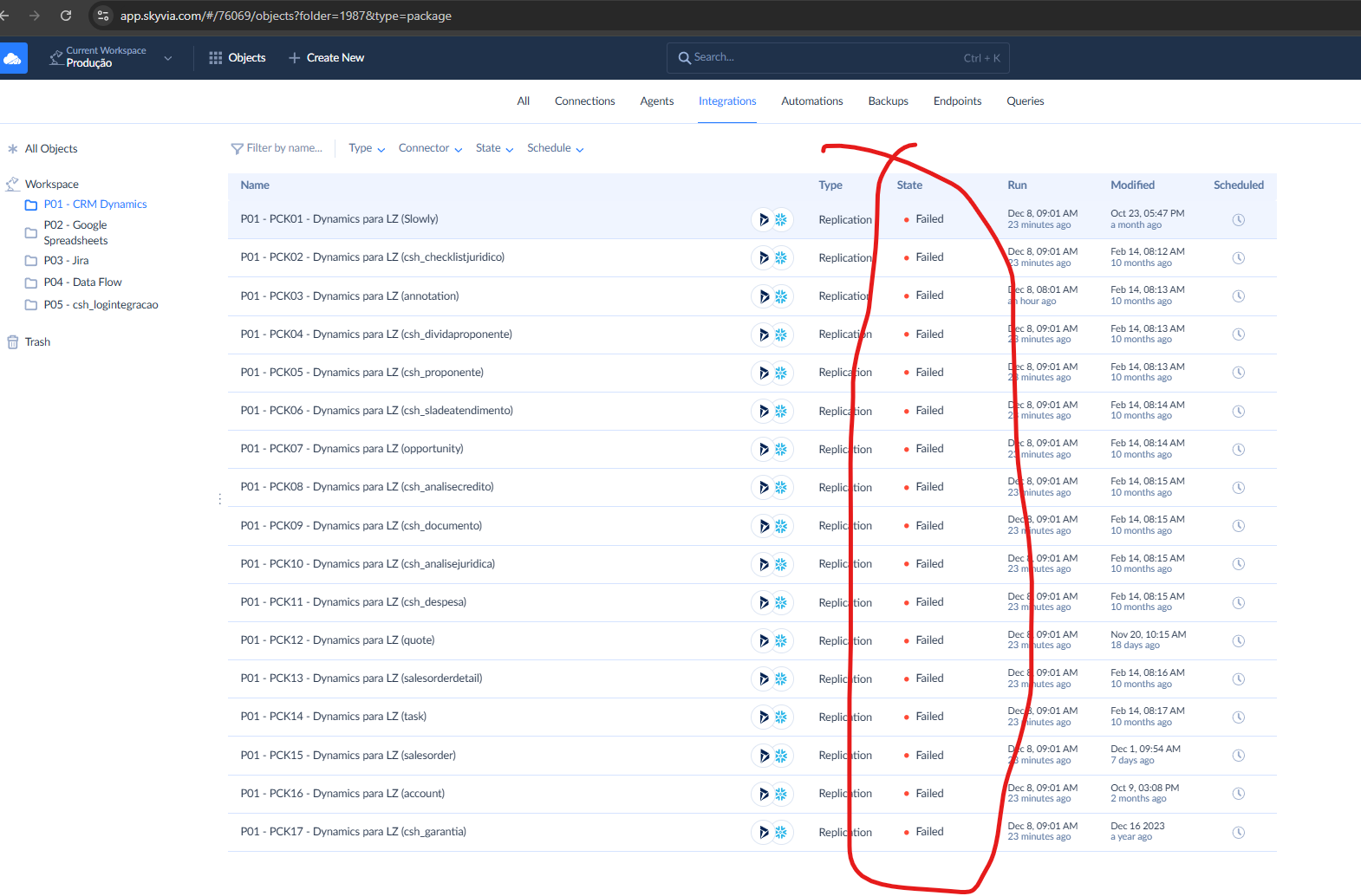Open P05 - csh_logintegracao folder

click(x=101, y=305)
